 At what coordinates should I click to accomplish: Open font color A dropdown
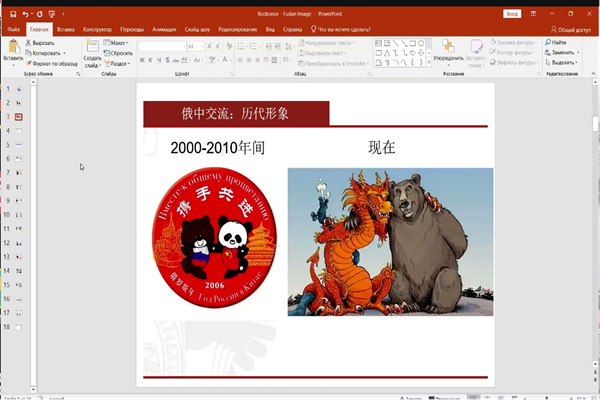(x=227, y=60)
